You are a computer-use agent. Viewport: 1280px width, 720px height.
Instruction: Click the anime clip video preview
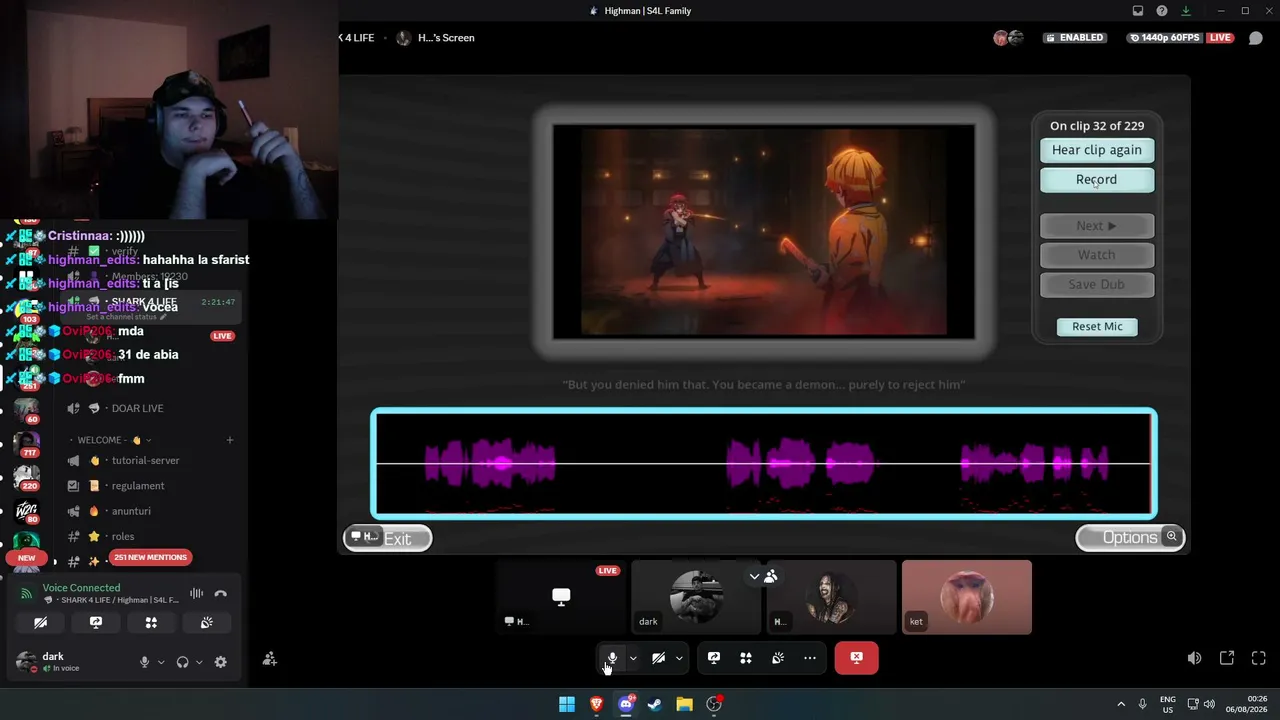point(764,231)
